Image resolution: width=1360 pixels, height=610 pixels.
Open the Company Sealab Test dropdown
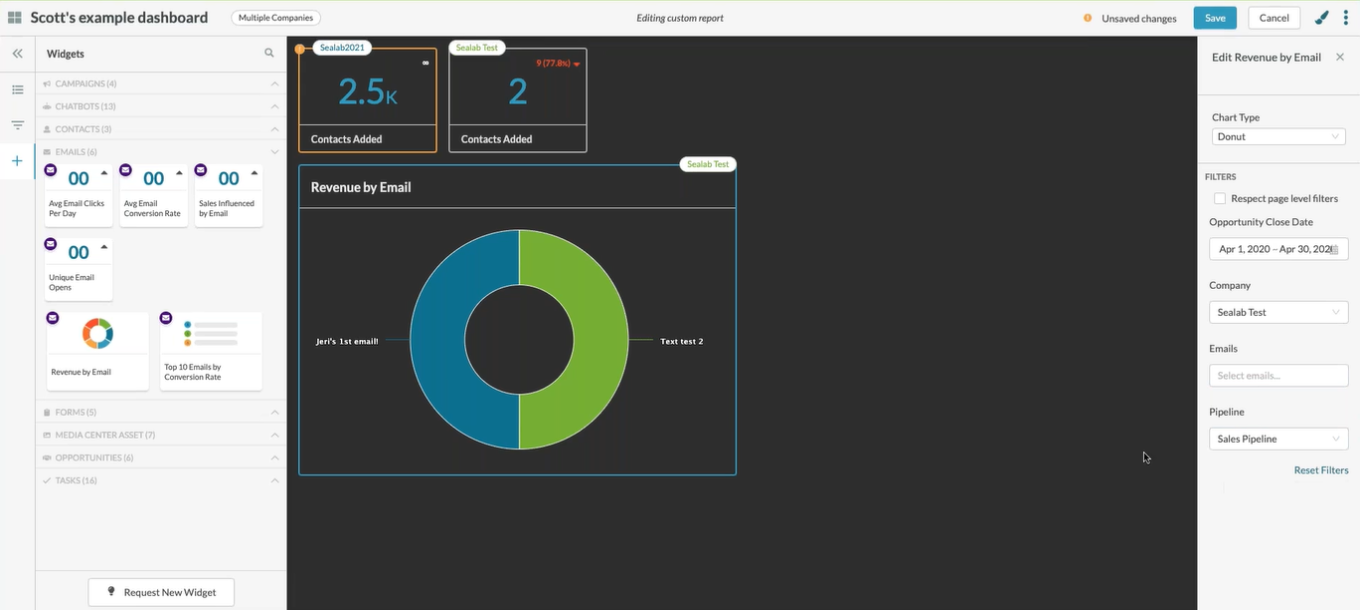coord(1278,313)
